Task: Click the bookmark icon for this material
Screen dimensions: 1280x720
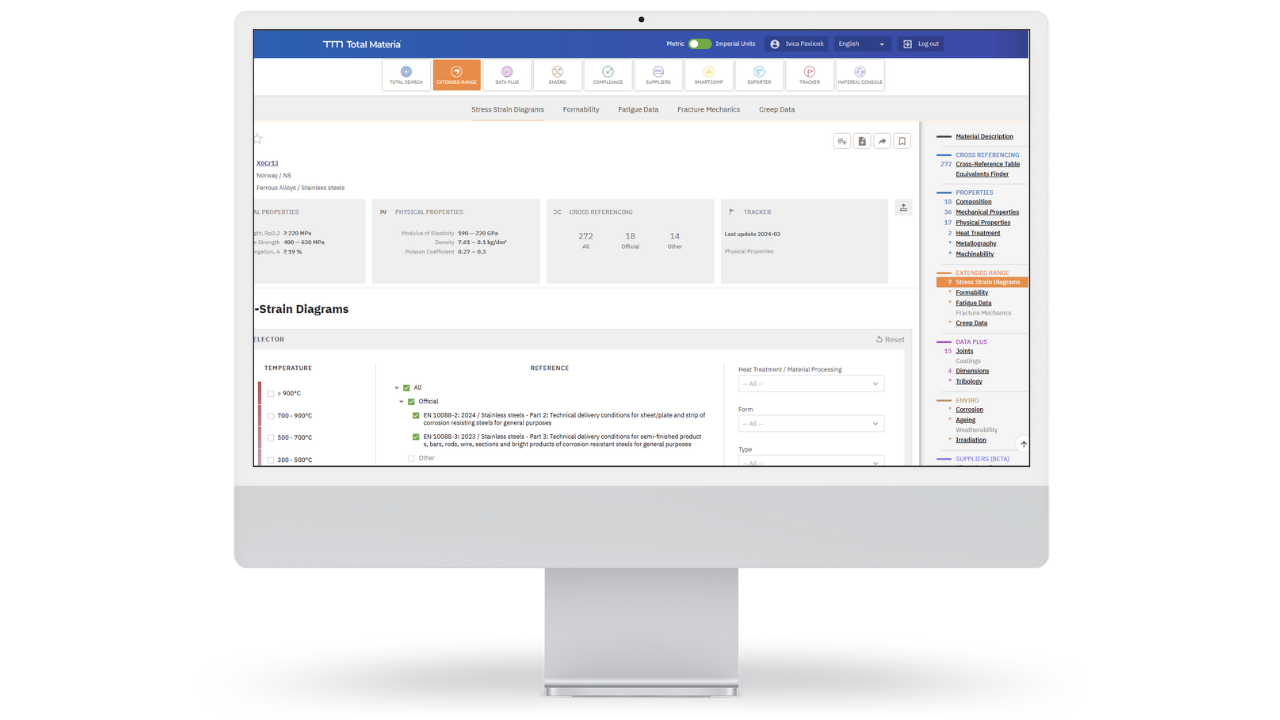Action: (x=902, y=141)
